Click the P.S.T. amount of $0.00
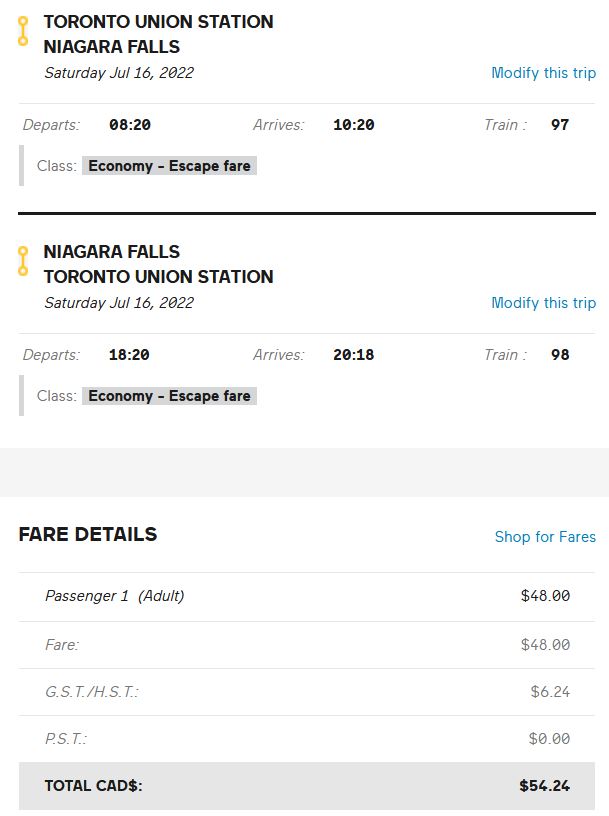Viewport: 609px width, 816px height. [x=549, y=739]
